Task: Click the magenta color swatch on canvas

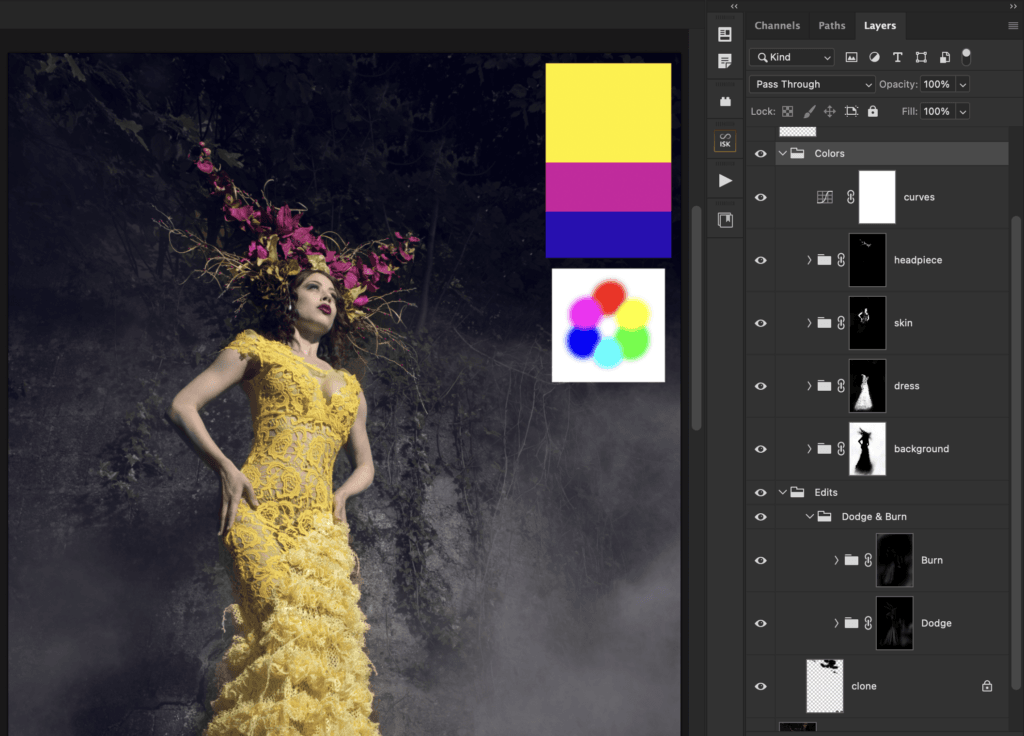Action: (608, 187)
